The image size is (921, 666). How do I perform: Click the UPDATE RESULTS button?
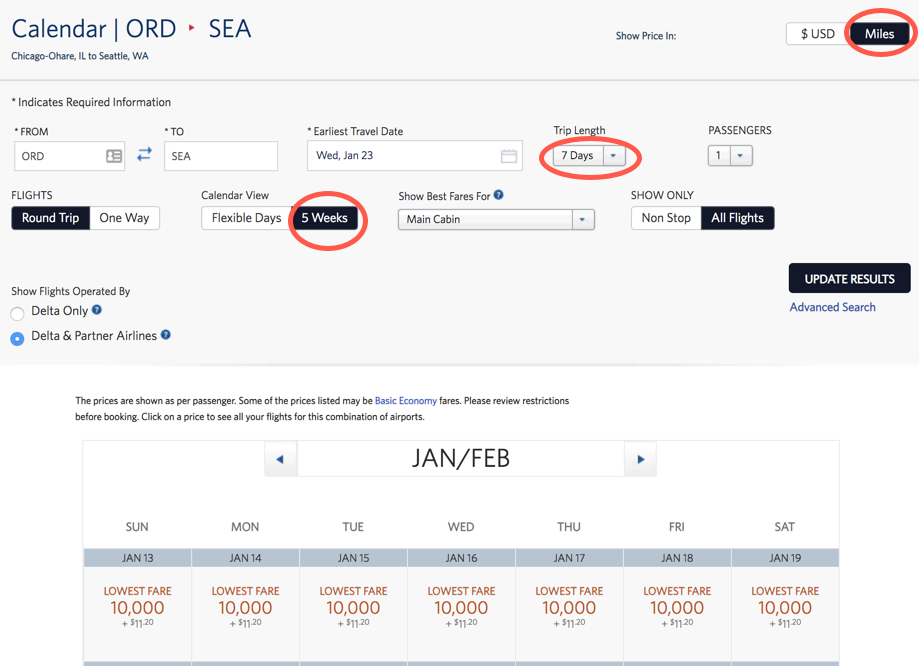click(849, 278)
